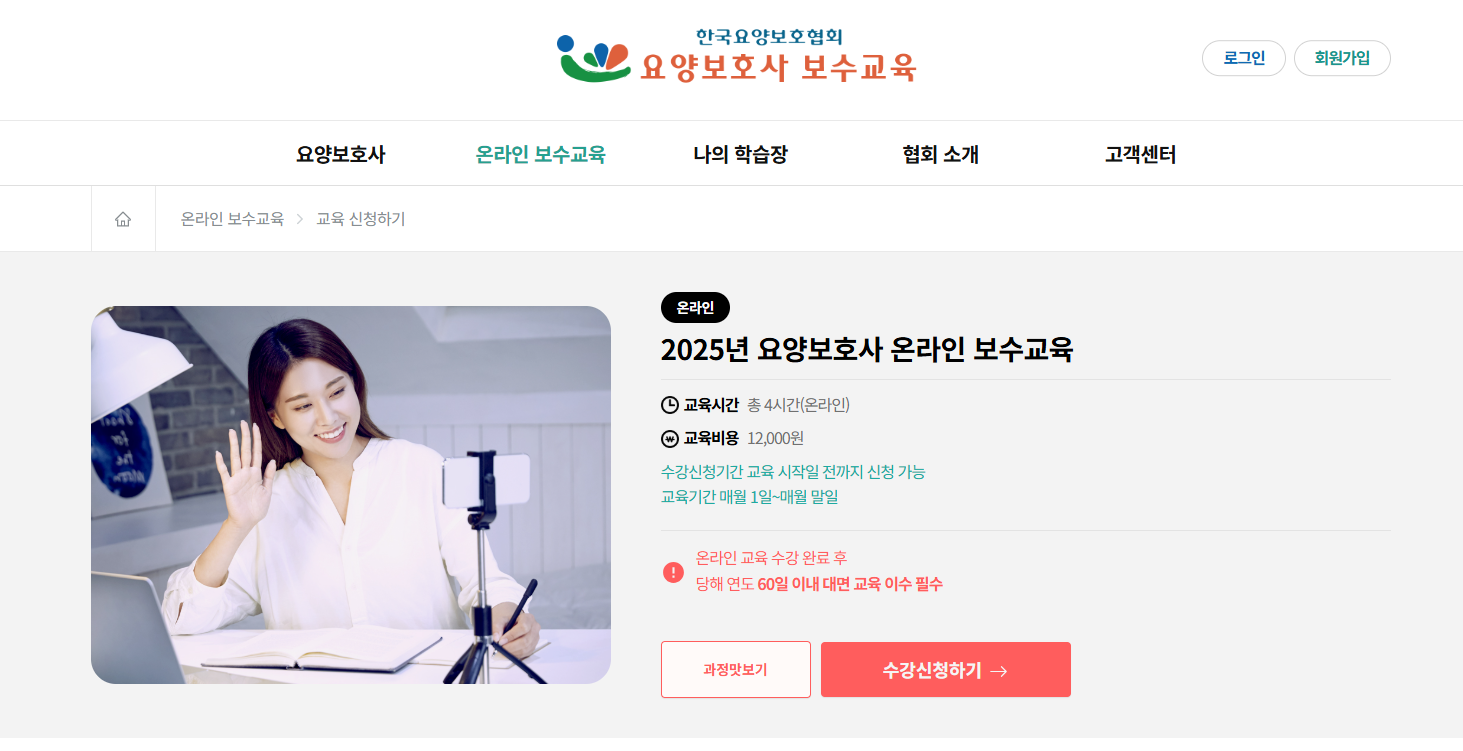The image size is (1463, 751).
Task: Click the 온라인 보수교육 breadcrumb link
Action: [x=232, y=219]
